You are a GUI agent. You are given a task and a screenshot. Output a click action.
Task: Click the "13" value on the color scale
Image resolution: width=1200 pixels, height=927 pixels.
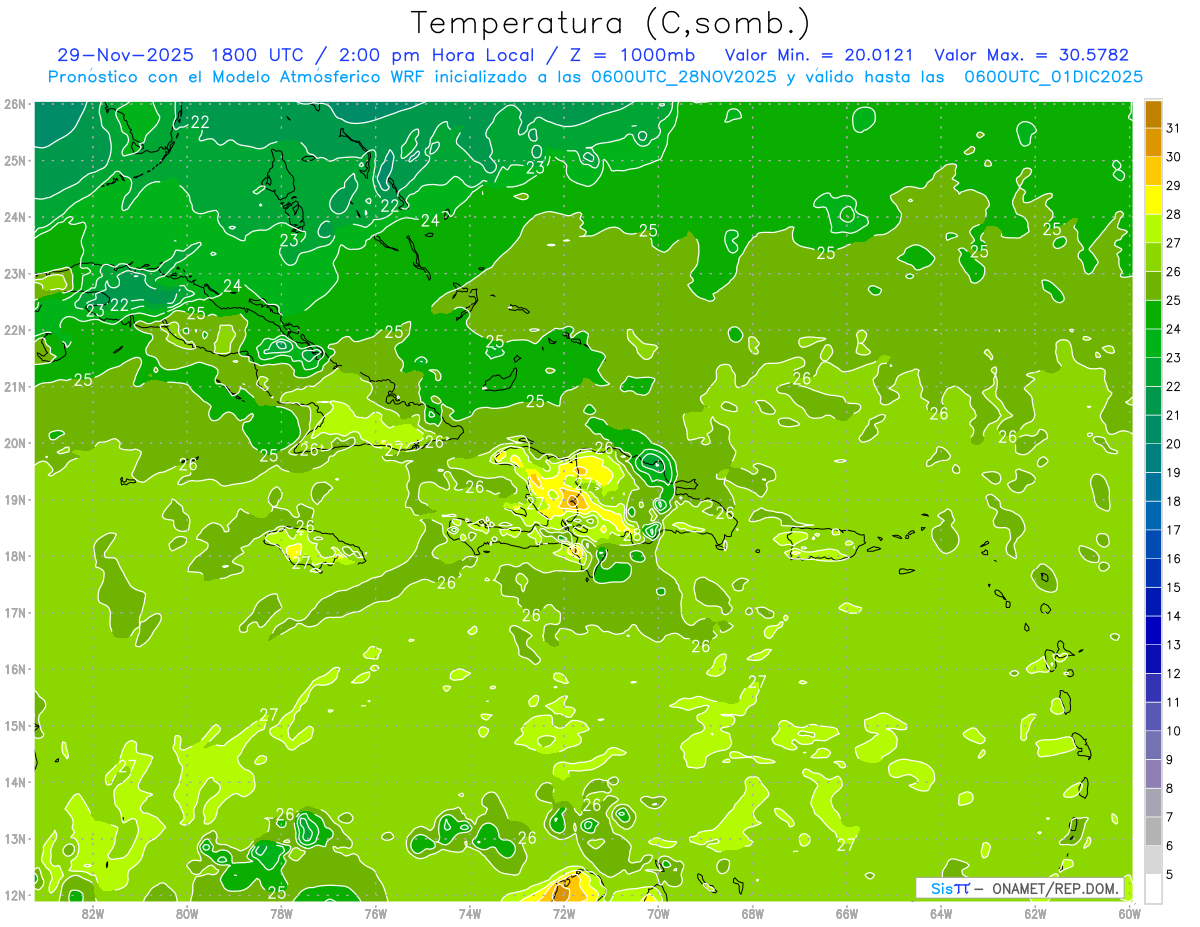point(1174,645)
